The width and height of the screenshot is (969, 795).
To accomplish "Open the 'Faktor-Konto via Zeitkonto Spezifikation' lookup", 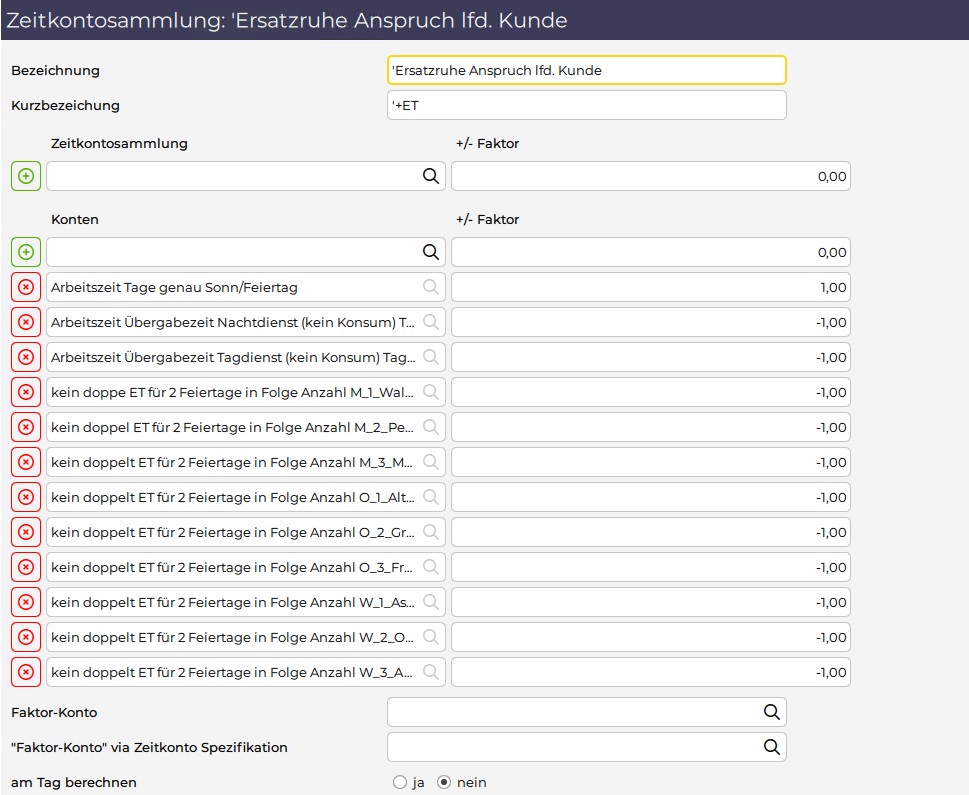I will (771, 747).
